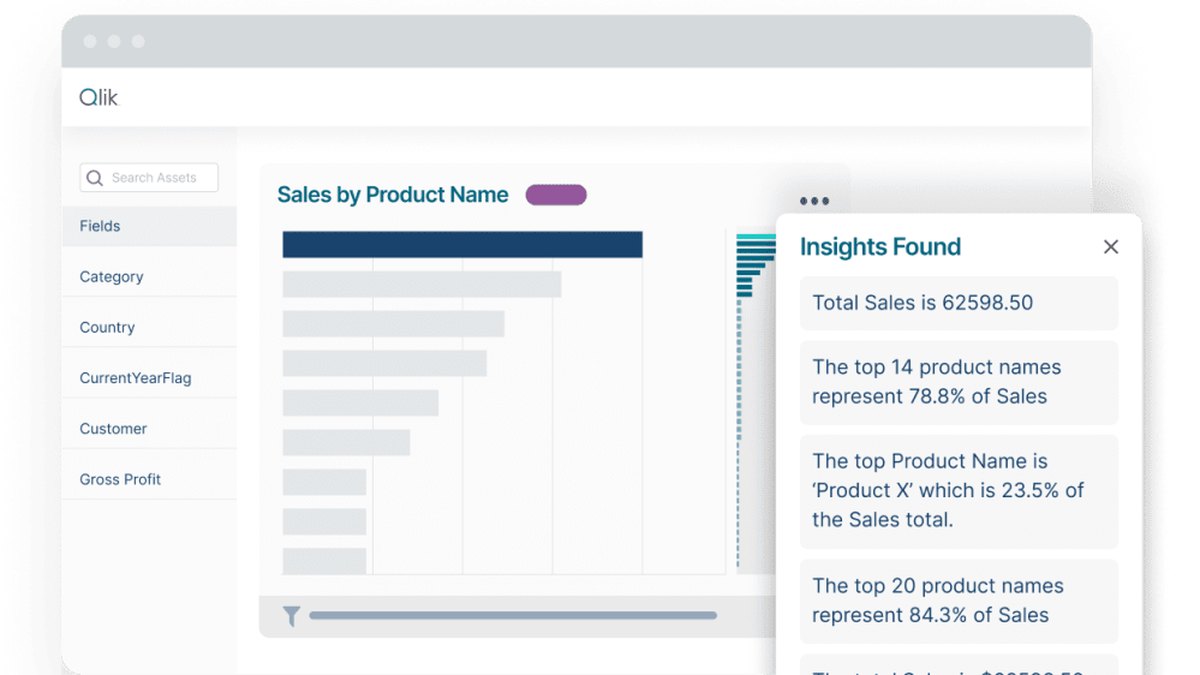This screenshot has width=1200, height=675.
Task: Open the Fields section
Action: (149, 226)
